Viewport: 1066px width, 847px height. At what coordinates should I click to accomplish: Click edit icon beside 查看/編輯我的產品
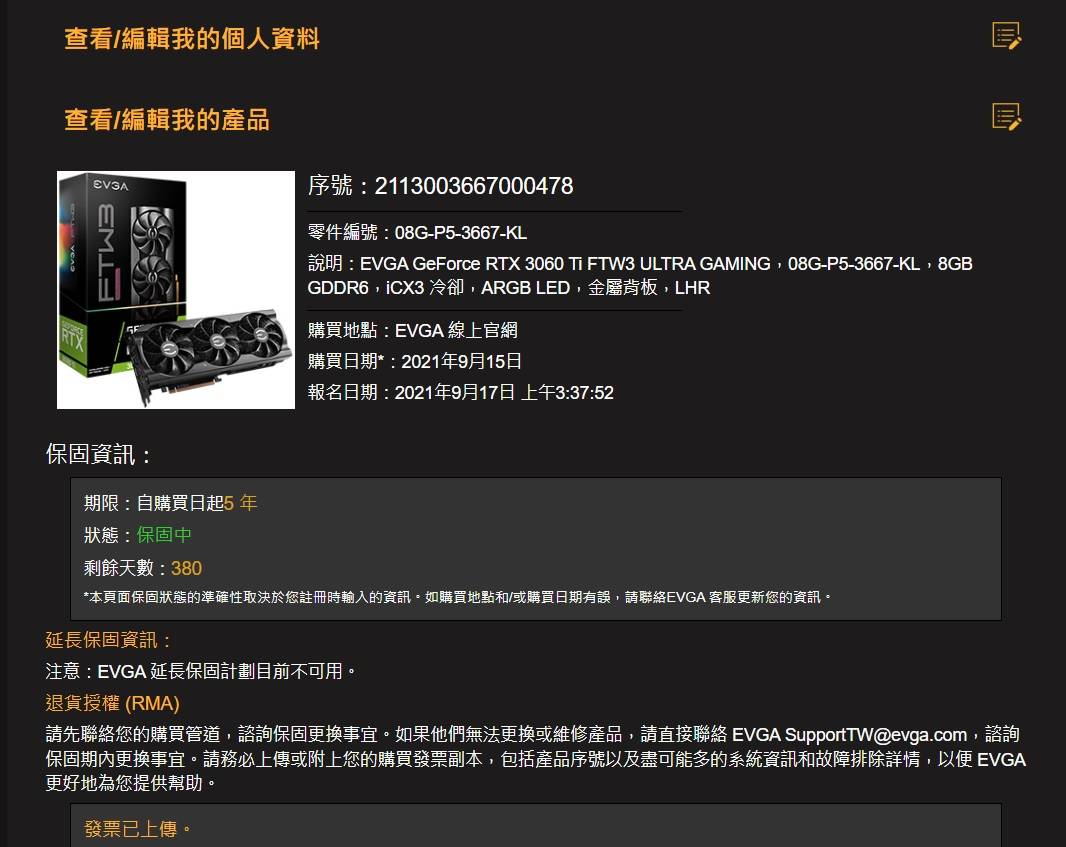pos(1006,117)
